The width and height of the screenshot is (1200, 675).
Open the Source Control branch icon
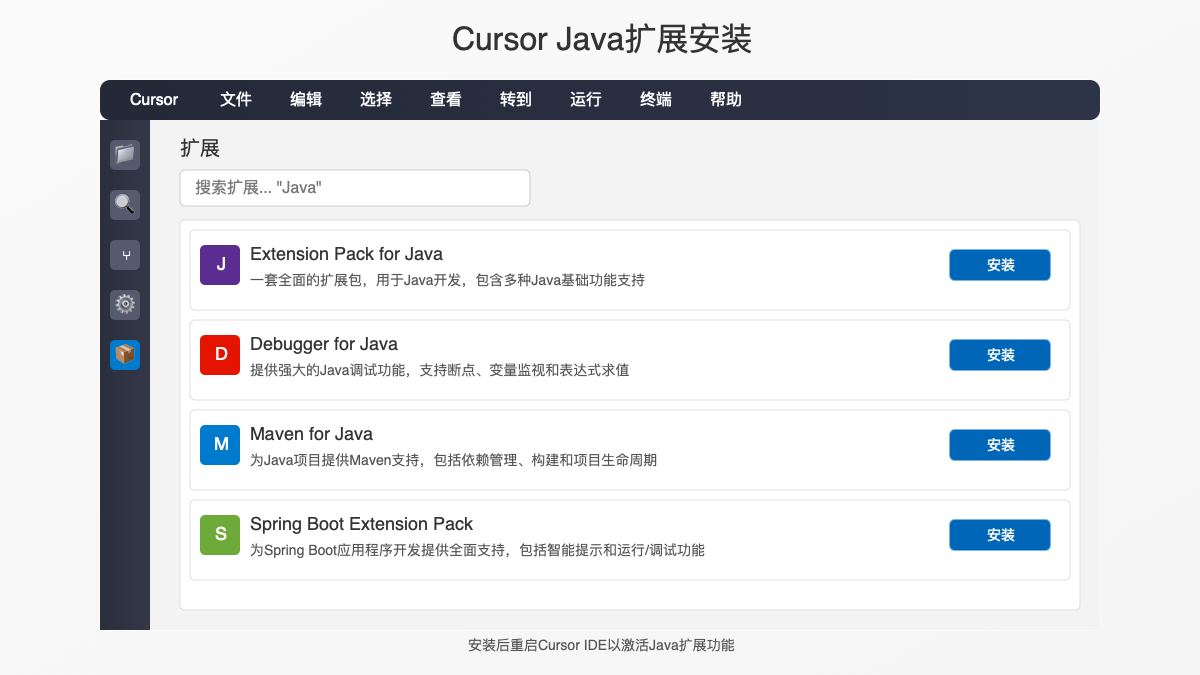(x=125, y=255)
